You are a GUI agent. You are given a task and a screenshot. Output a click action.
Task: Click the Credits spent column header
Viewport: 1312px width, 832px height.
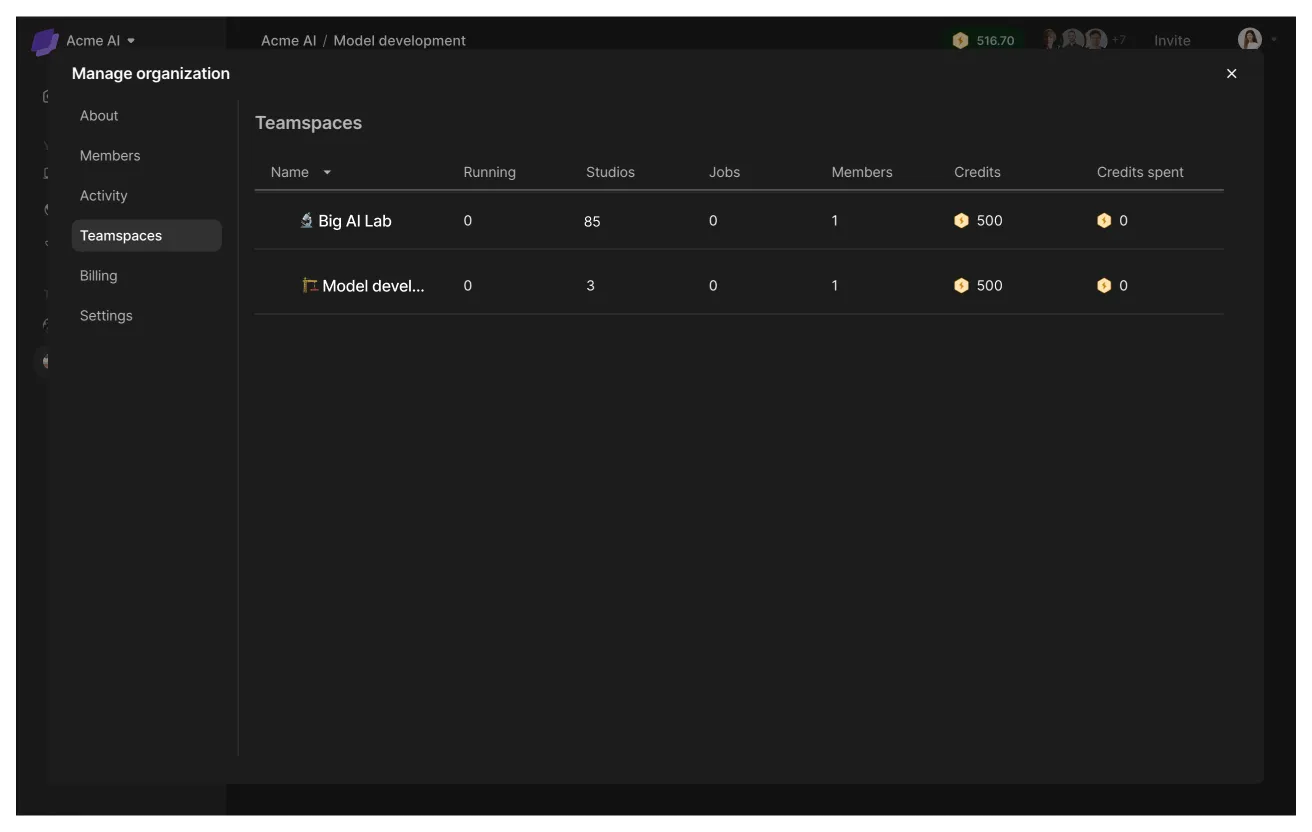click(x=1140, y=172)
